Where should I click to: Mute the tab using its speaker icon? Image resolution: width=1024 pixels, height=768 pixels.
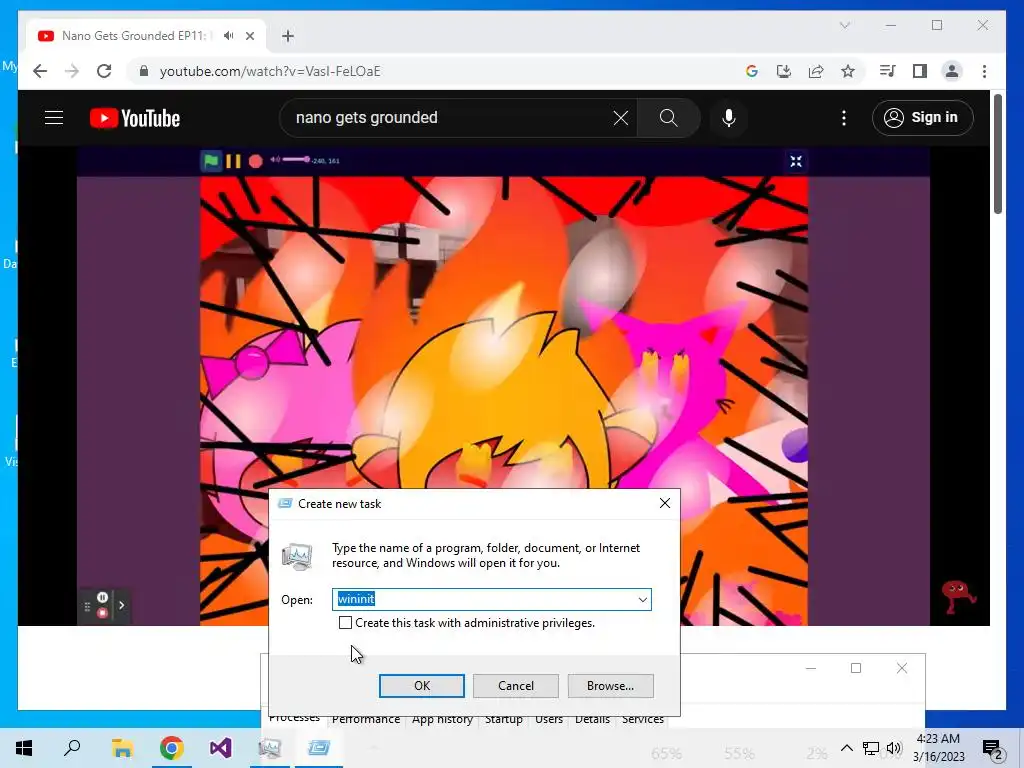point(228,36)
